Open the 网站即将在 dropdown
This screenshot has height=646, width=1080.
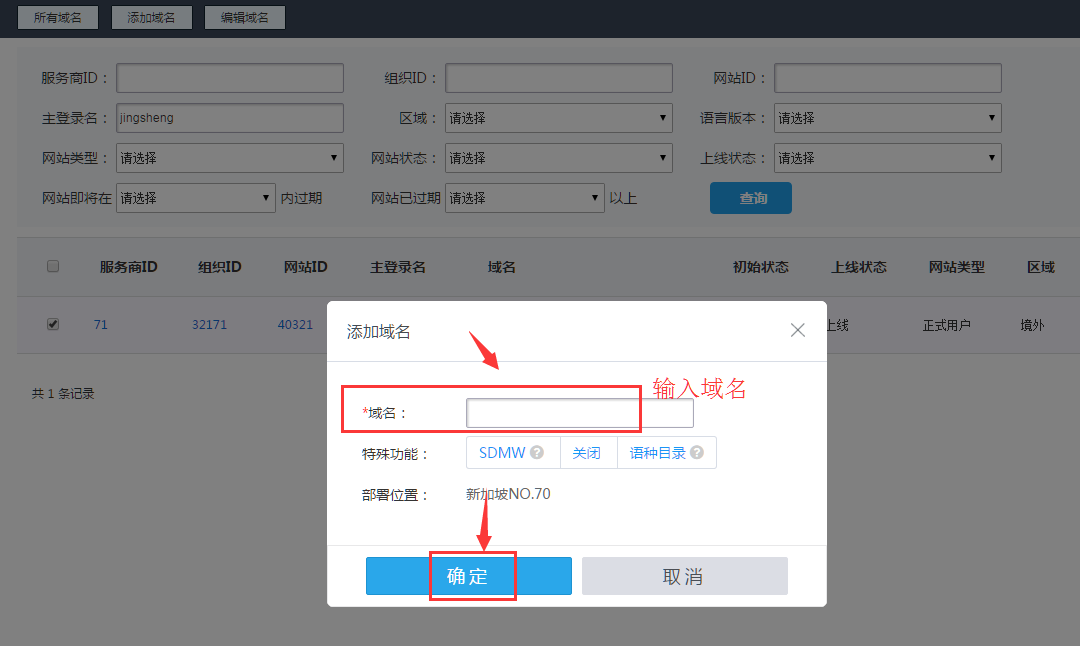[x=195, y=198]
